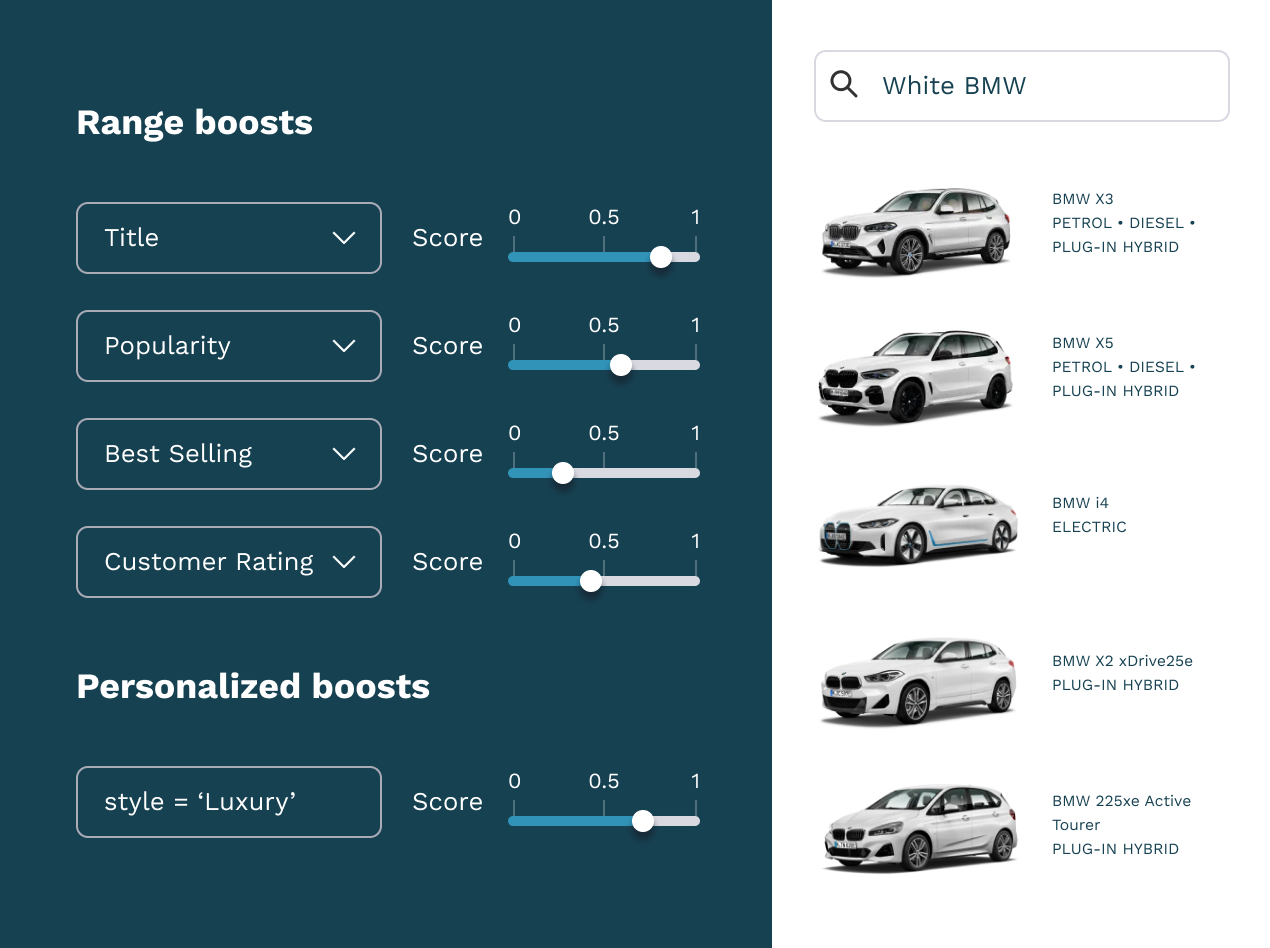Click the 'BMW 225xe Active Tourer' result title

coord(1122,813)
